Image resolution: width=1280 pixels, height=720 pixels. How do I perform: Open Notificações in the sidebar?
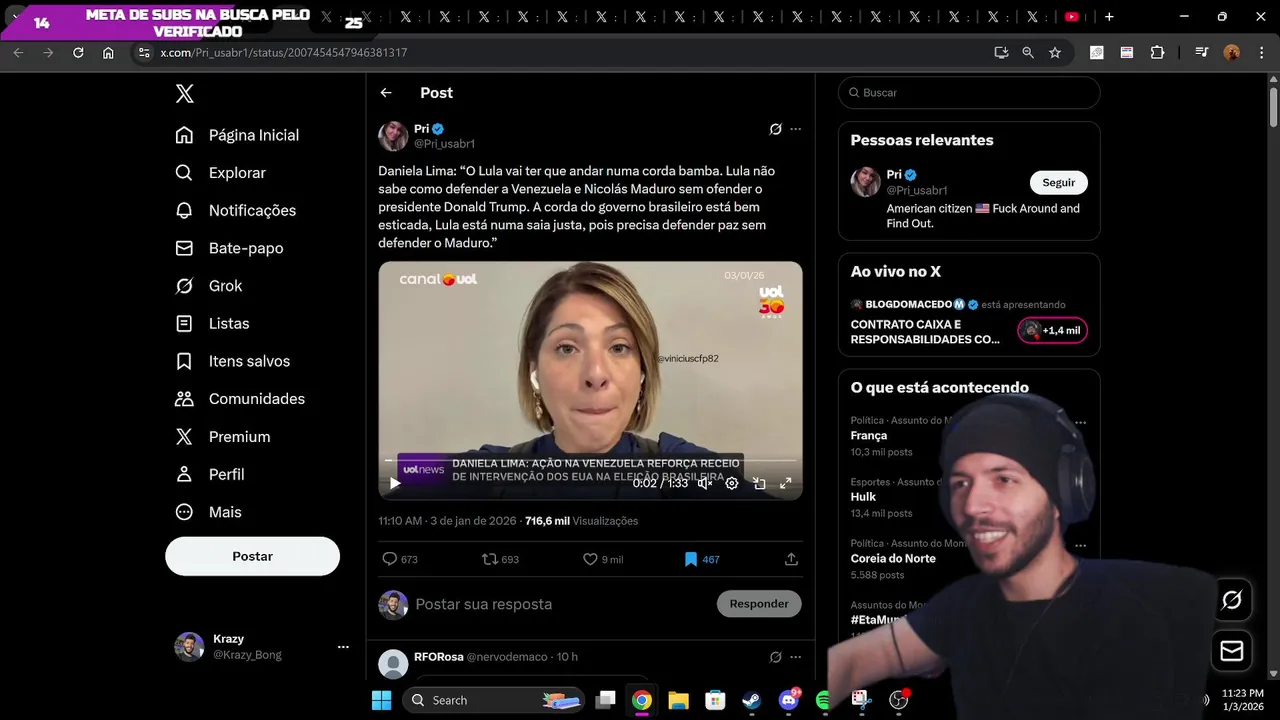[235, 210]
